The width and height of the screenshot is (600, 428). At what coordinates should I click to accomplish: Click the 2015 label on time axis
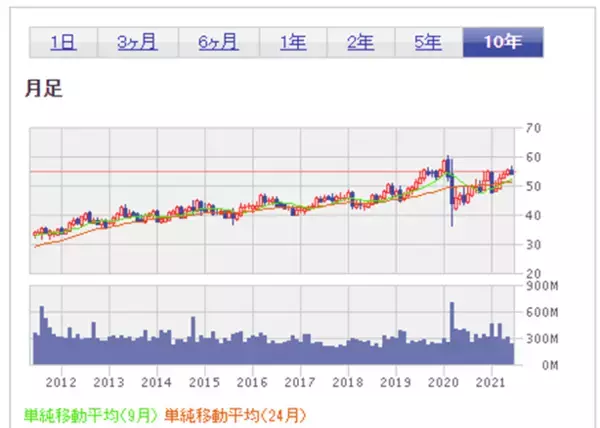coord(204,382)
